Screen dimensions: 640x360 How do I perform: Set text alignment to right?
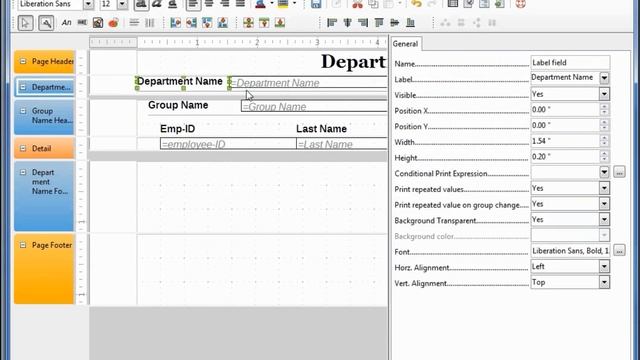pyautogui.click(x=224, y=4)
